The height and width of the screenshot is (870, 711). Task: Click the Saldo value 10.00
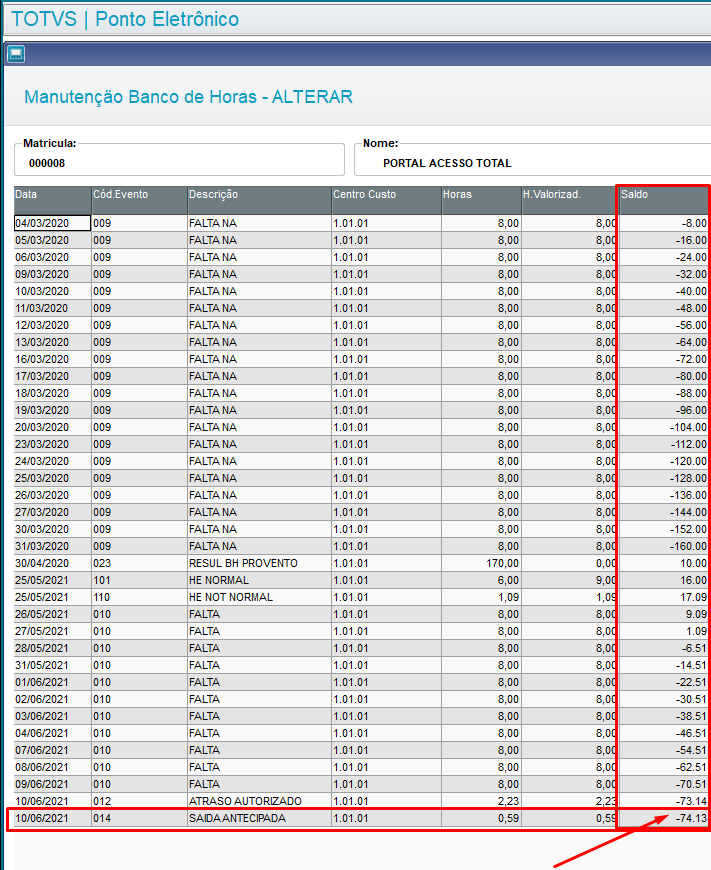click(693, 563)
